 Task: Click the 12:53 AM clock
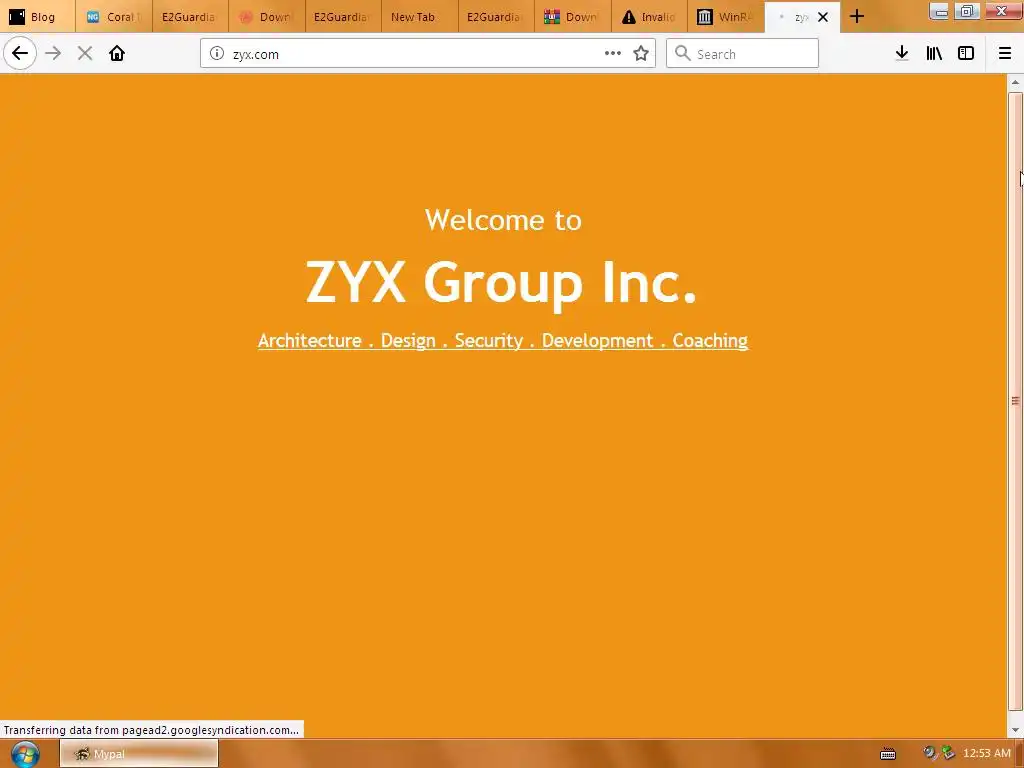987,754
